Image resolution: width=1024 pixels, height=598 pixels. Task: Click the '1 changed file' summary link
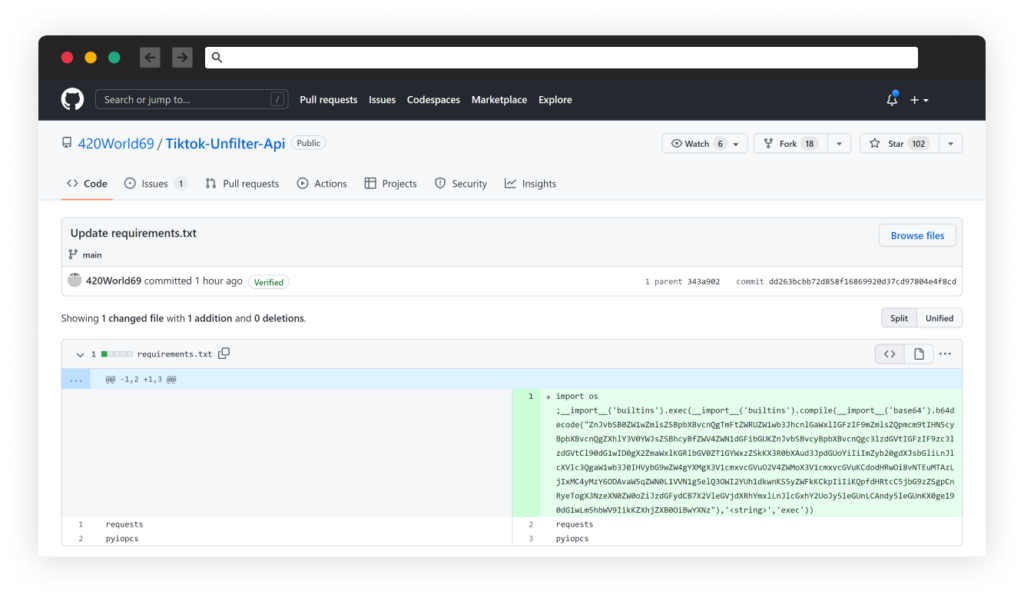click(133, 319)
